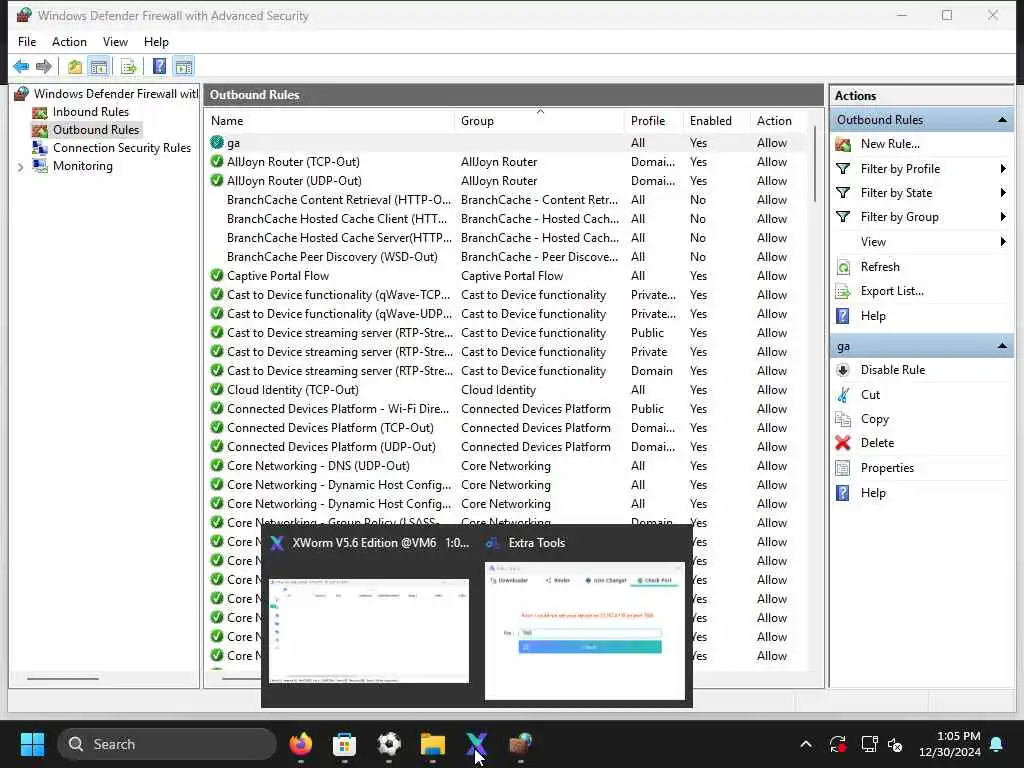
Task: Click Delete action link
Action: click(x=877, y=443)
